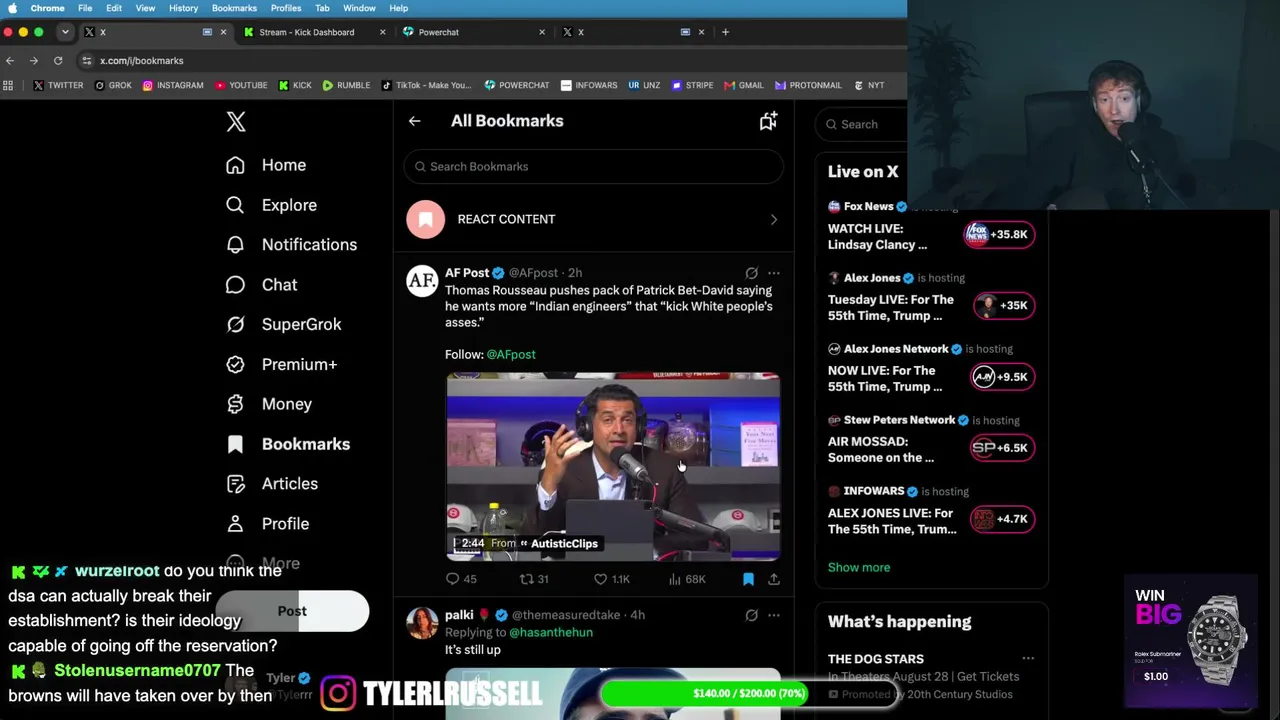The image size is (1280, 720).
Task: View analytics showing 68K views
Action: coord(687,579)
